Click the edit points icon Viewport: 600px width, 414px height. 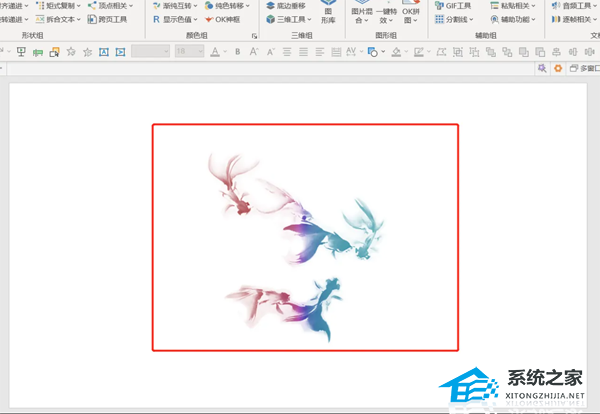click(441, 52)
